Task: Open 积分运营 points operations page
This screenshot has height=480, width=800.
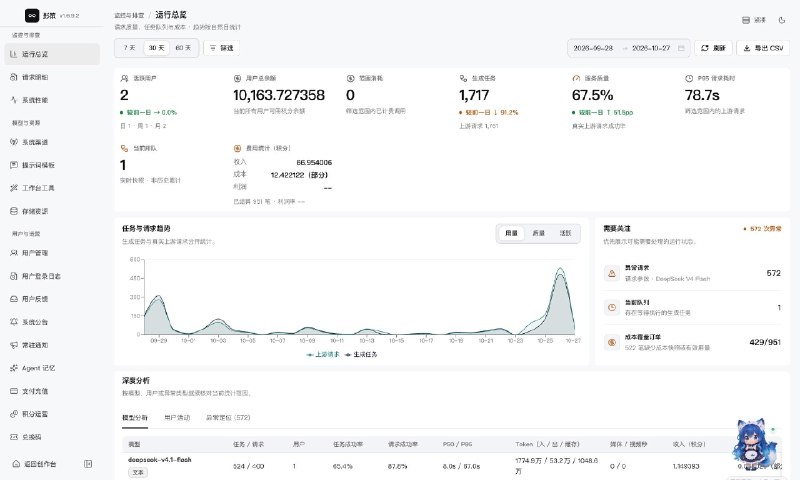Action: (52, 414)
